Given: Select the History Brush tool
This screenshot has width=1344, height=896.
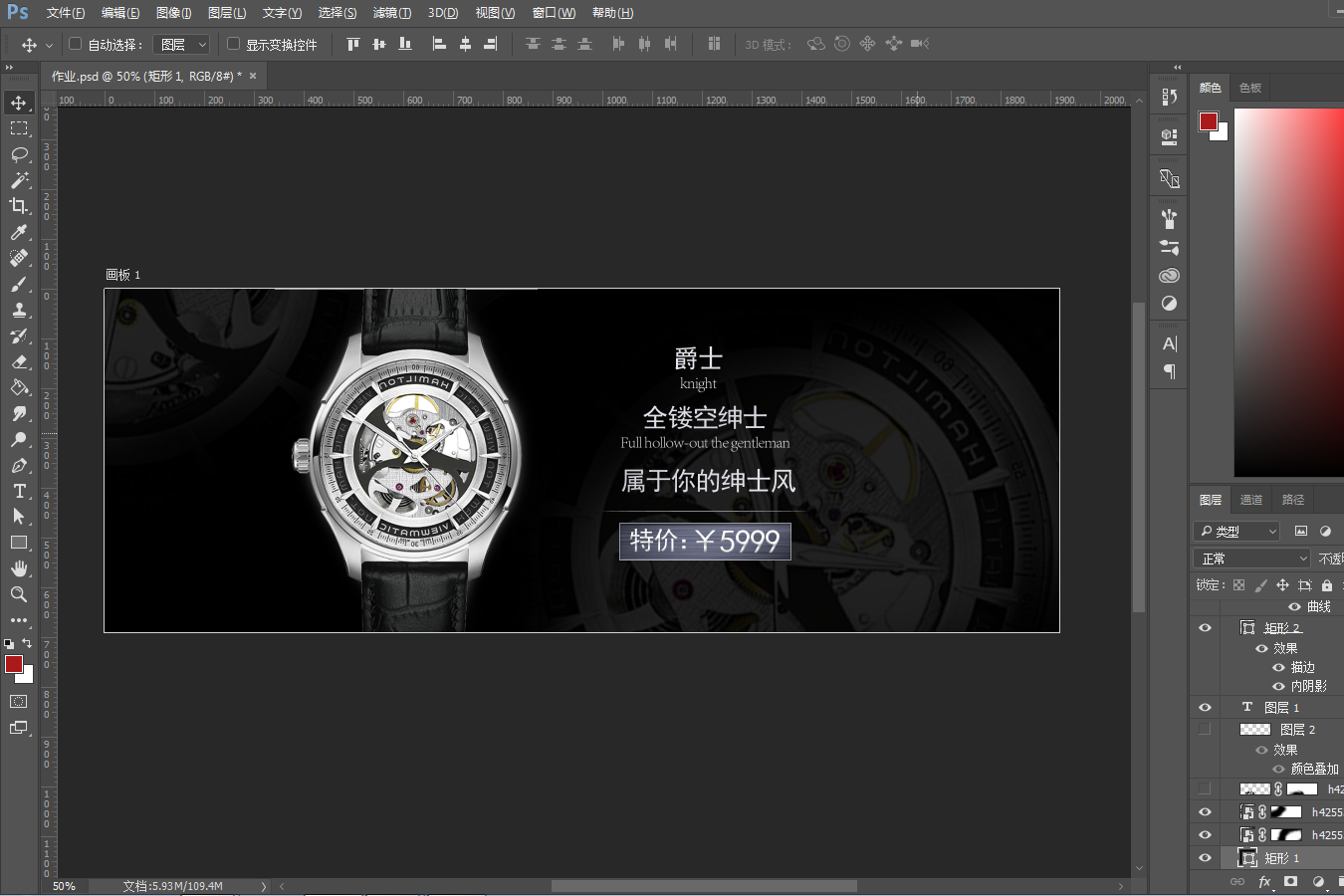Looking at the screenshot, I should (19, 336).
